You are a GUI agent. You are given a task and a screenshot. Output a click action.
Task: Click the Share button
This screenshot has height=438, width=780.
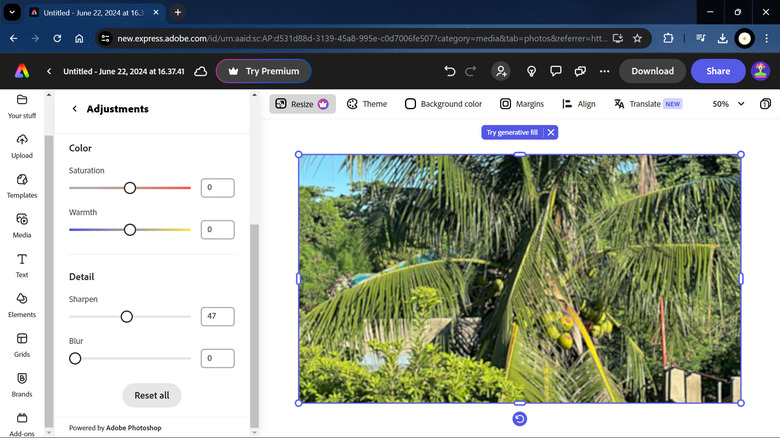coord(718,71)
